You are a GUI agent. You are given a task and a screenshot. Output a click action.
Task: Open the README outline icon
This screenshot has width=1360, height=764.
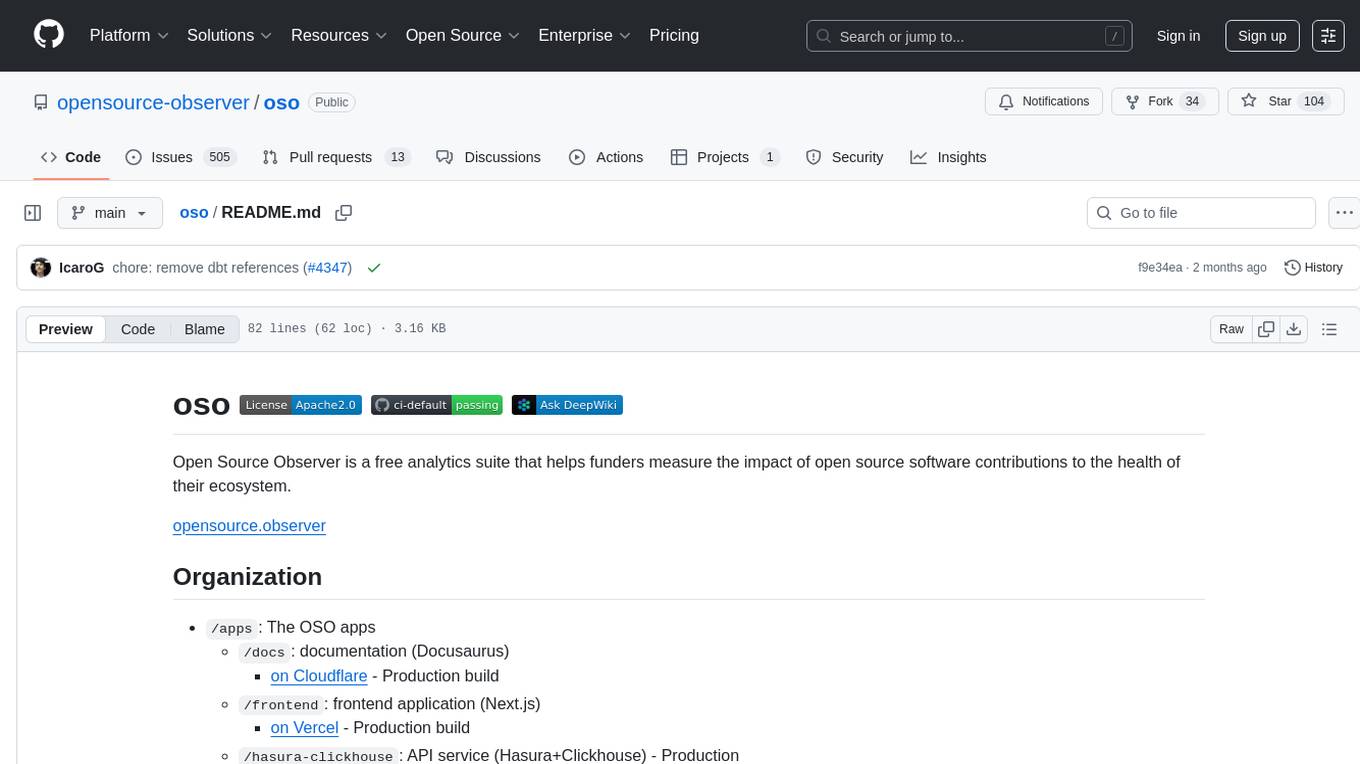(x=1329, y=329)
